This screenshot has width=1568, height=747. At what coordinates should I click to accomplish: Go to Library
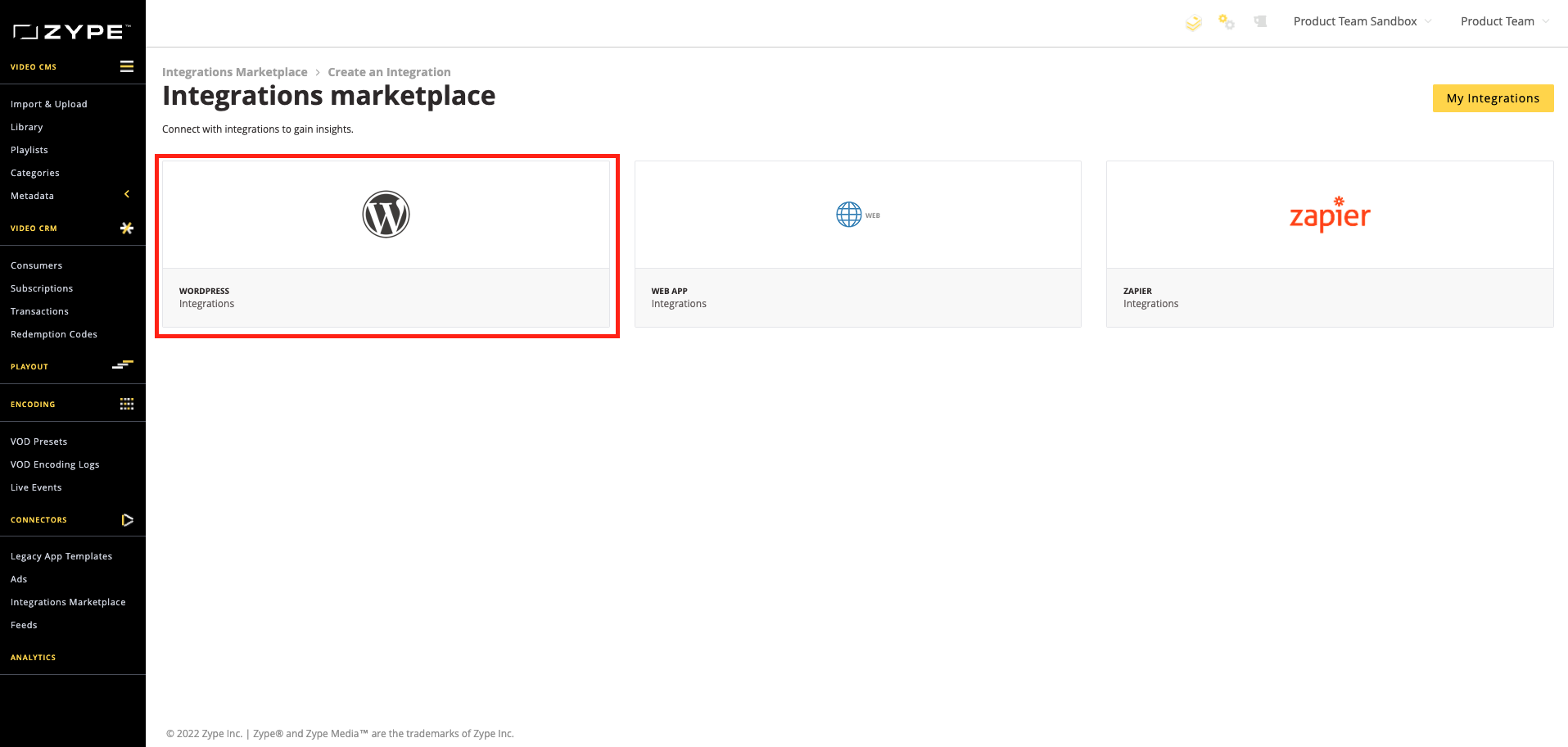27,127
